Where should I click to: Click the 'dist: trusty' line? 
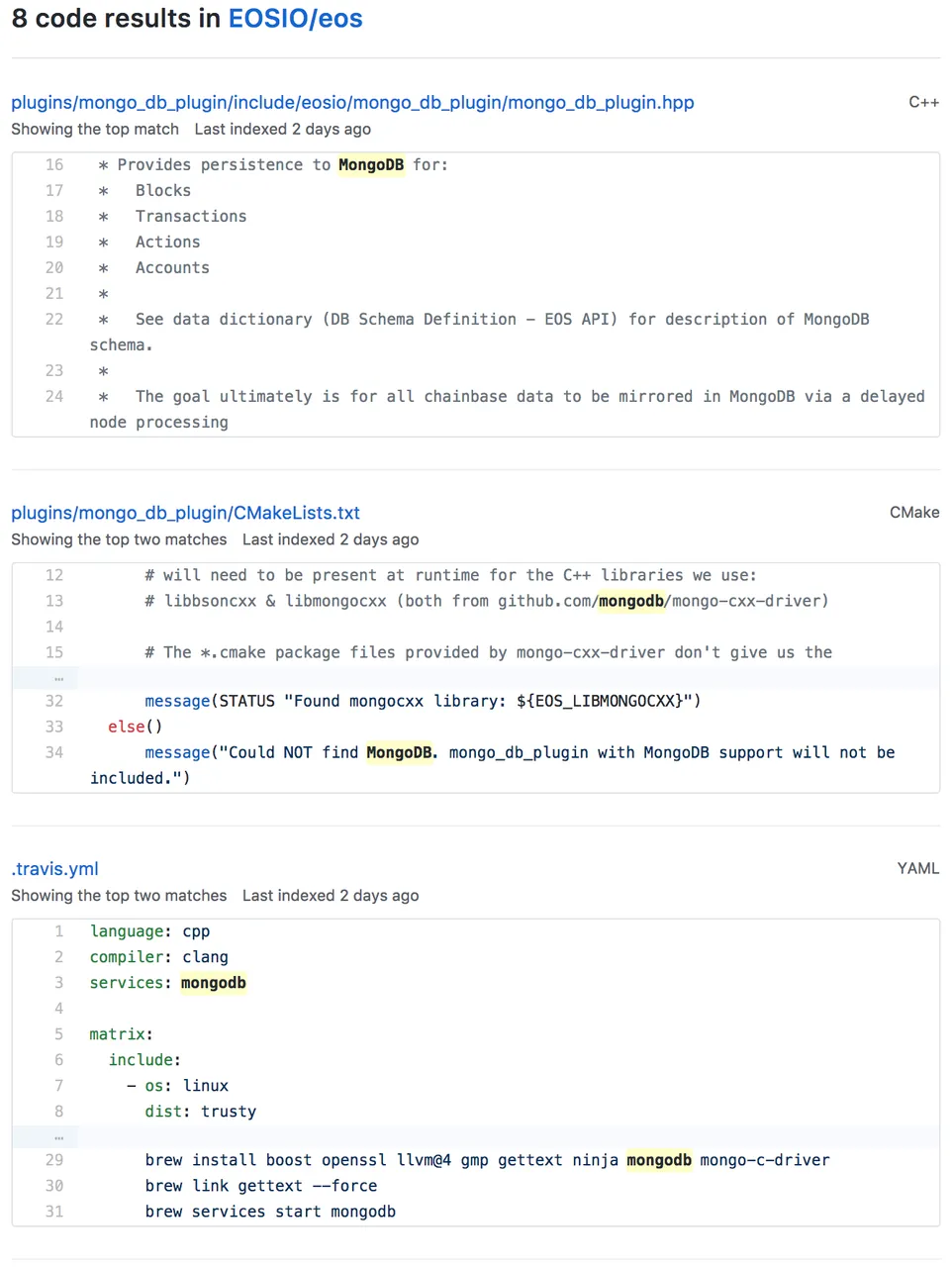[201, 1112]
